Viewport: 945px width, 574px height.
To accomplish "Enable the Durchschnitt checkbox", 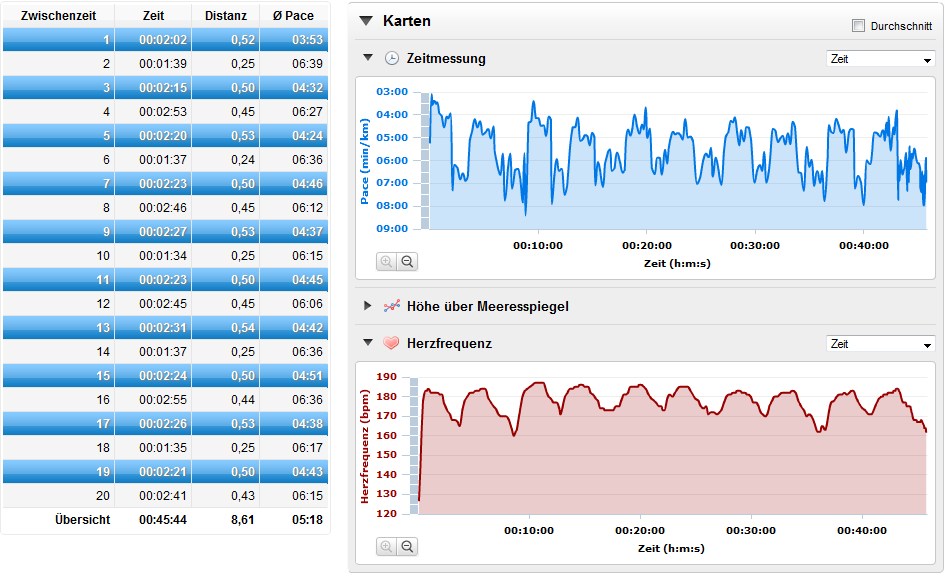I will [858, 25].
